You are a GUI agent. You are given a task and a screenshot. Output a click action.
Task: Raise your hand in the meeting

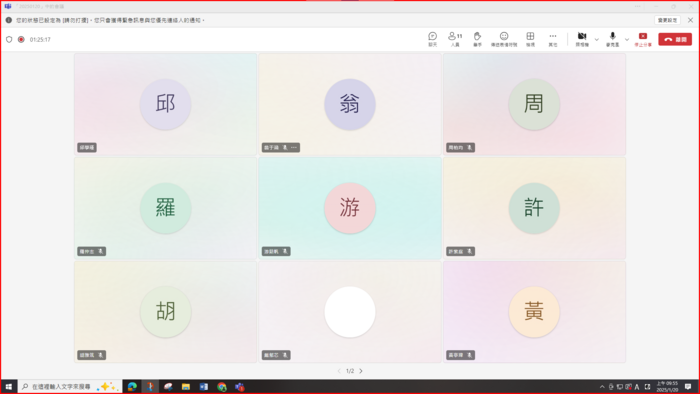coord(477,39)
